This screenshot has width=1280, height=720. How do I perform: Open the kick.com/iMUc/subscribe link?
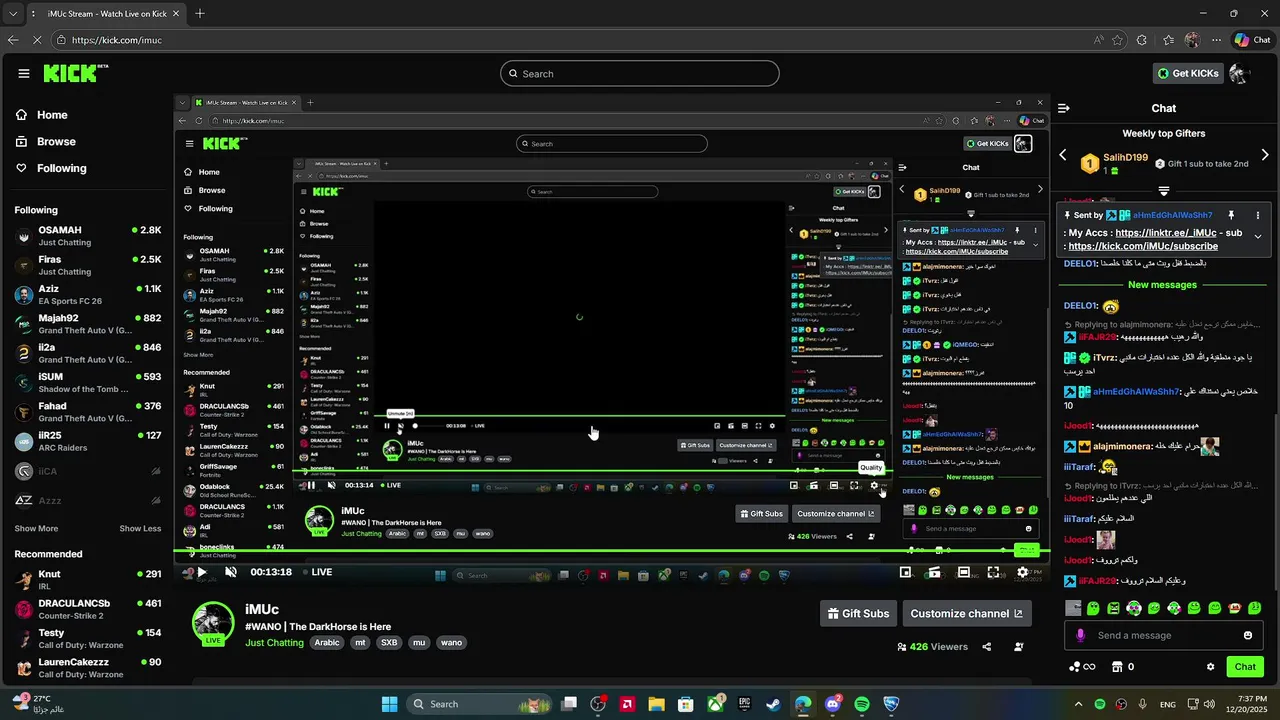tap(1143, 246)
